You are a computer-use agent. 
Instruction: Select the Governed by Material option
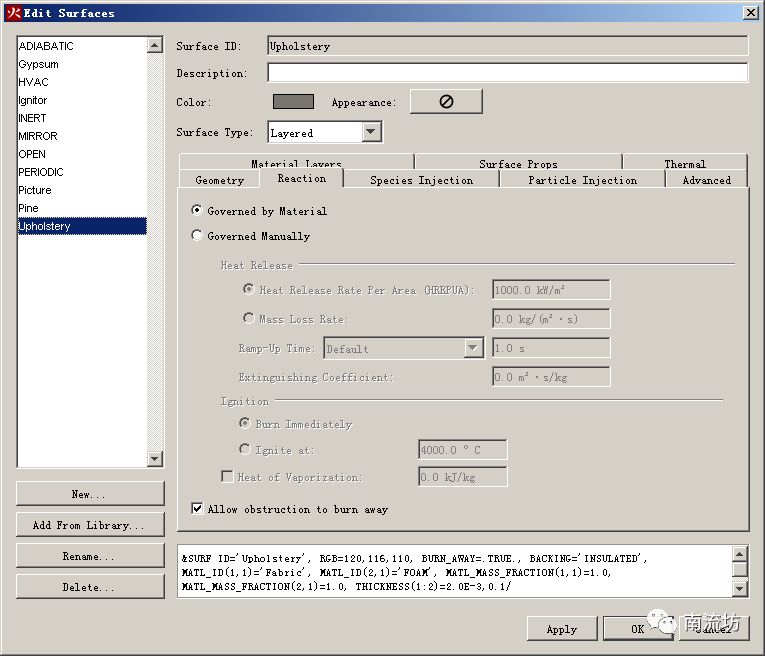tap(197, 211)
